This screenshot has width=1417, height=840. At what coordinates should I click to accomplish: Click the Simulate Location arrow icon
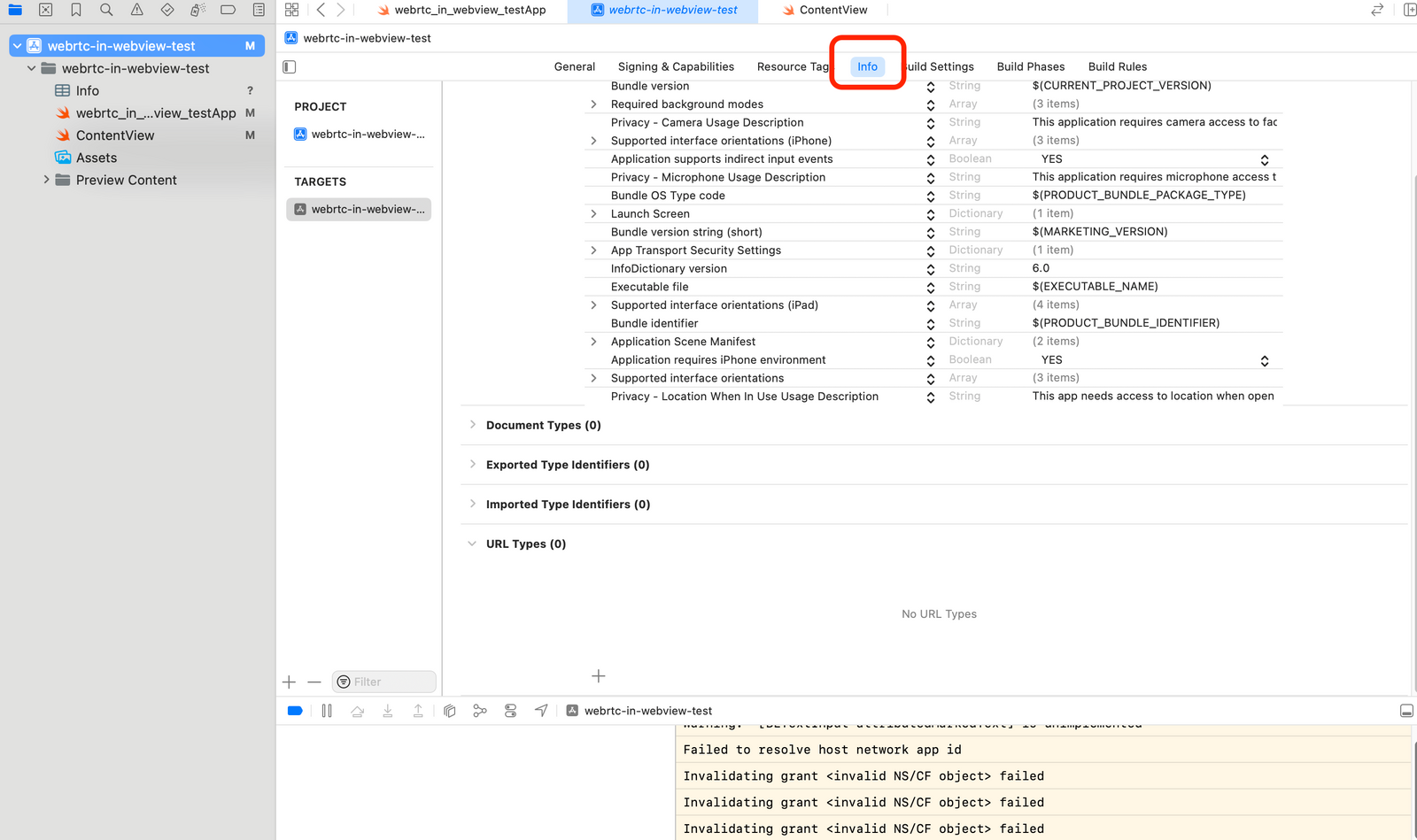(x=541, y=711)
